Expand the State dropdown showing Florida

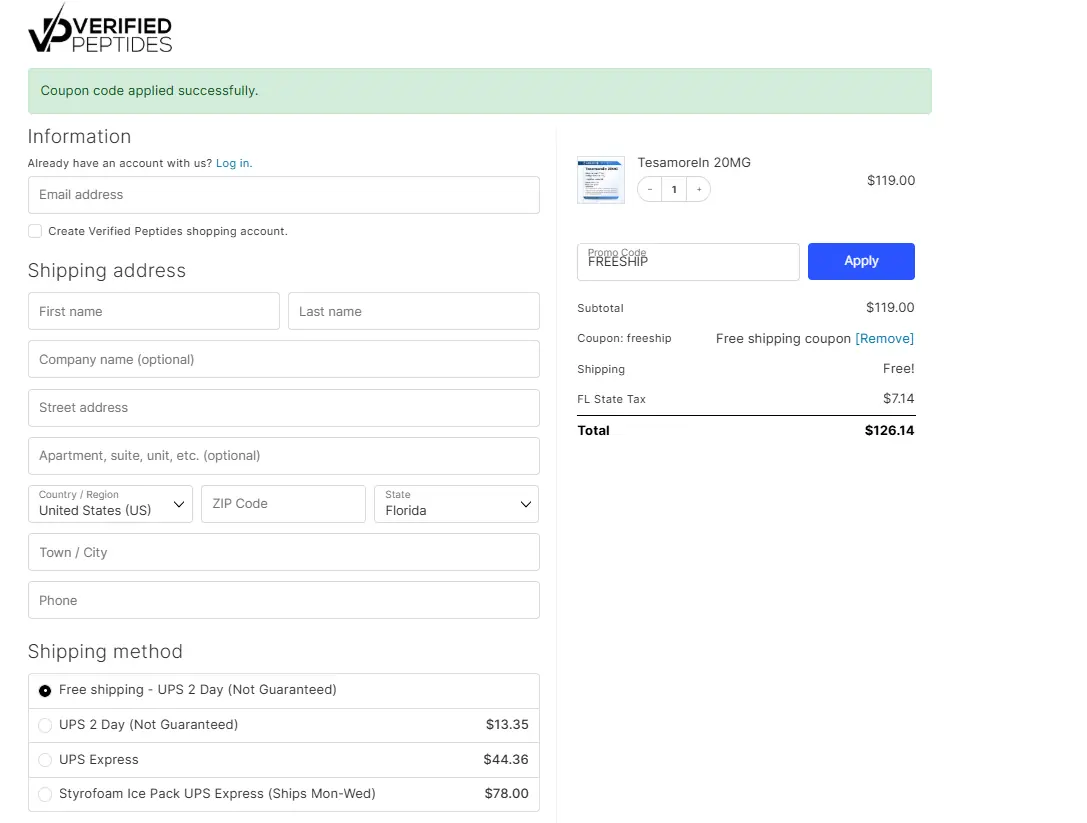tap(456, 504)
